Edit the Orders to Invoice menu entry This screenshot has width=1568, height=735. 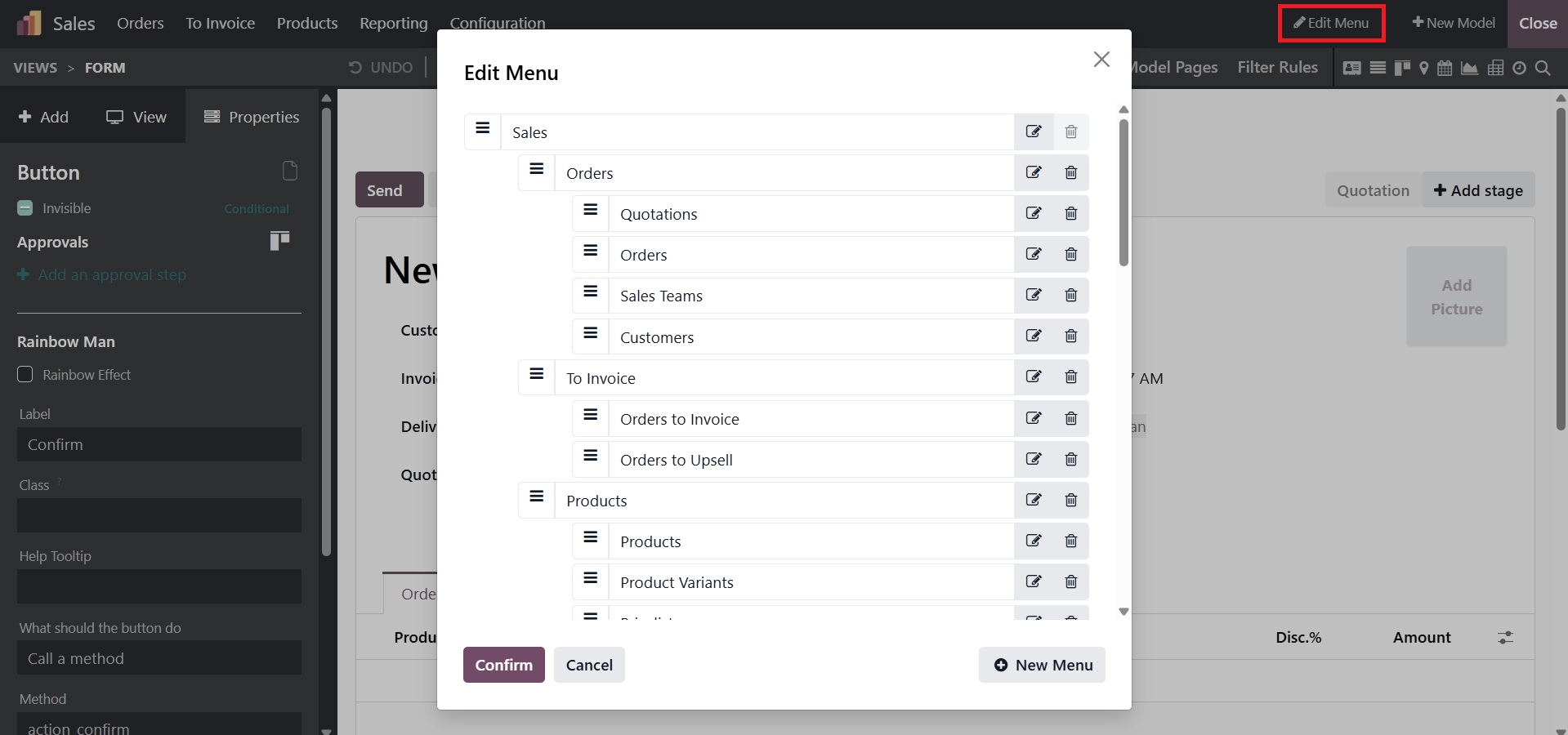pos(1034,419)
